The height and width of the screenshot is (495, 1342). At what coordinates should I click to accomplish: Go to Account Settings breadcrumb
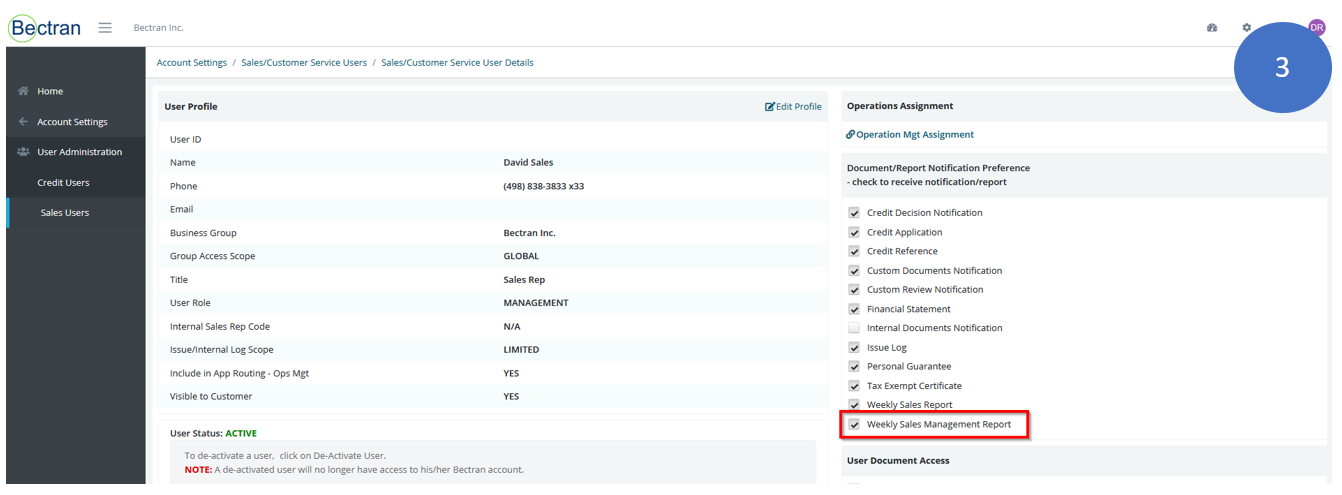pyautogui.click(x=192, y=63)
